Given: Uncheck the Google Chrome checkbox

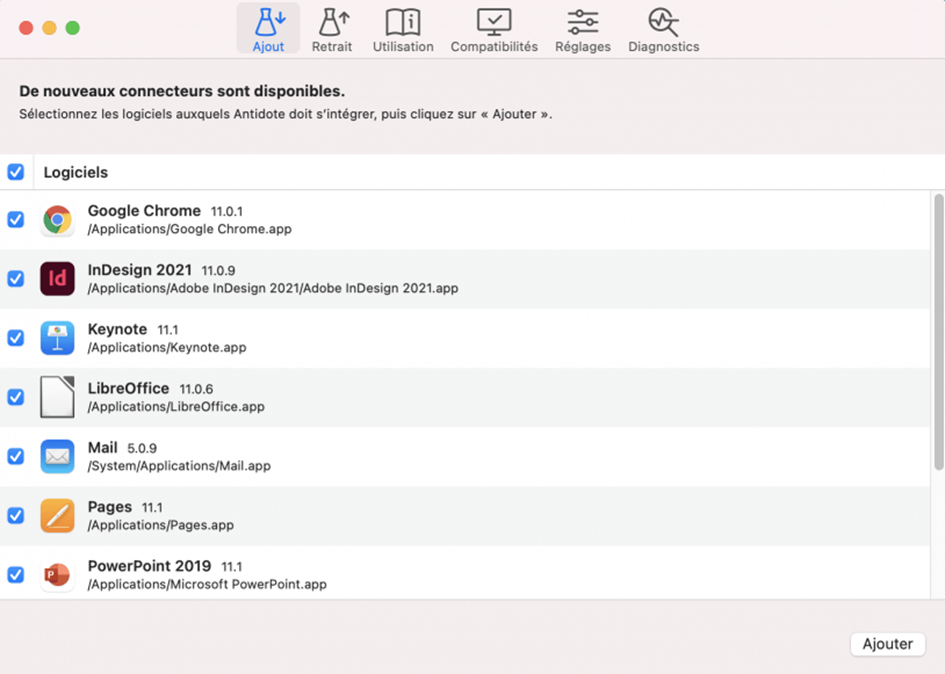Looking at the screenshot, I should [x=16, y=219].
